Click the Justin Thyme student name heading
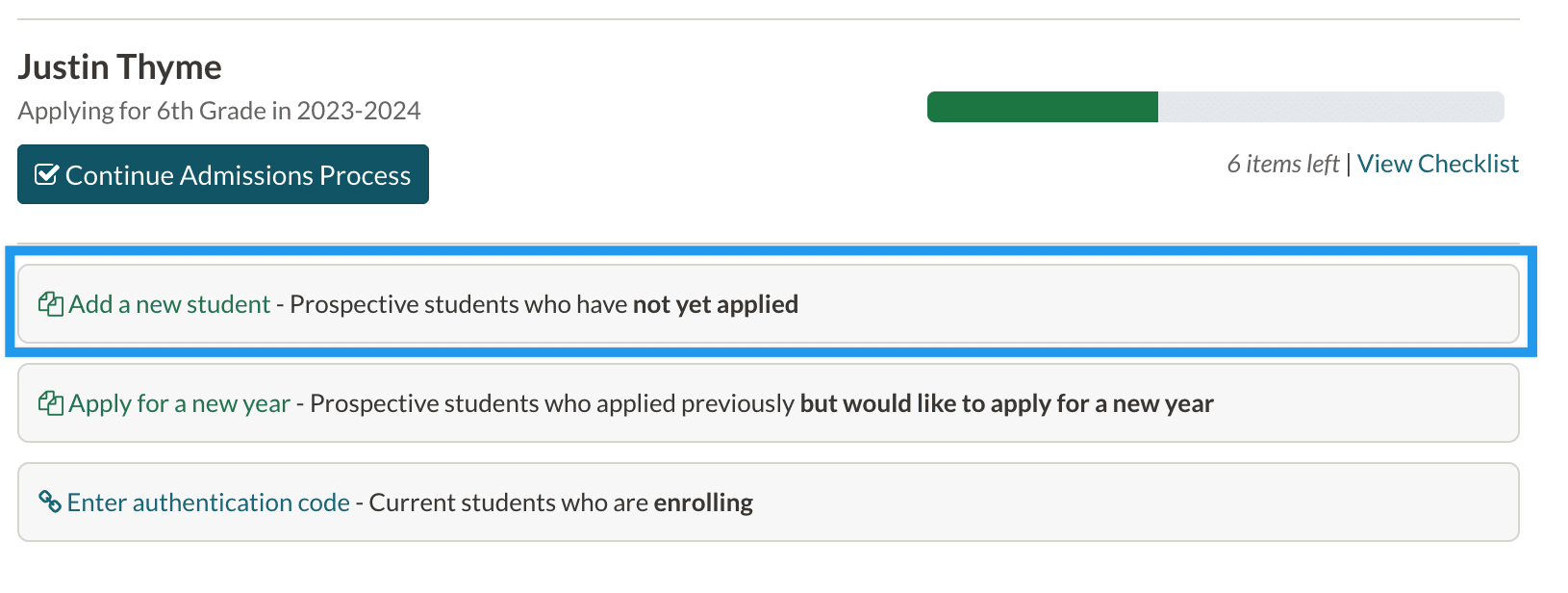The image size is (1568, 593). click(119, 67)
